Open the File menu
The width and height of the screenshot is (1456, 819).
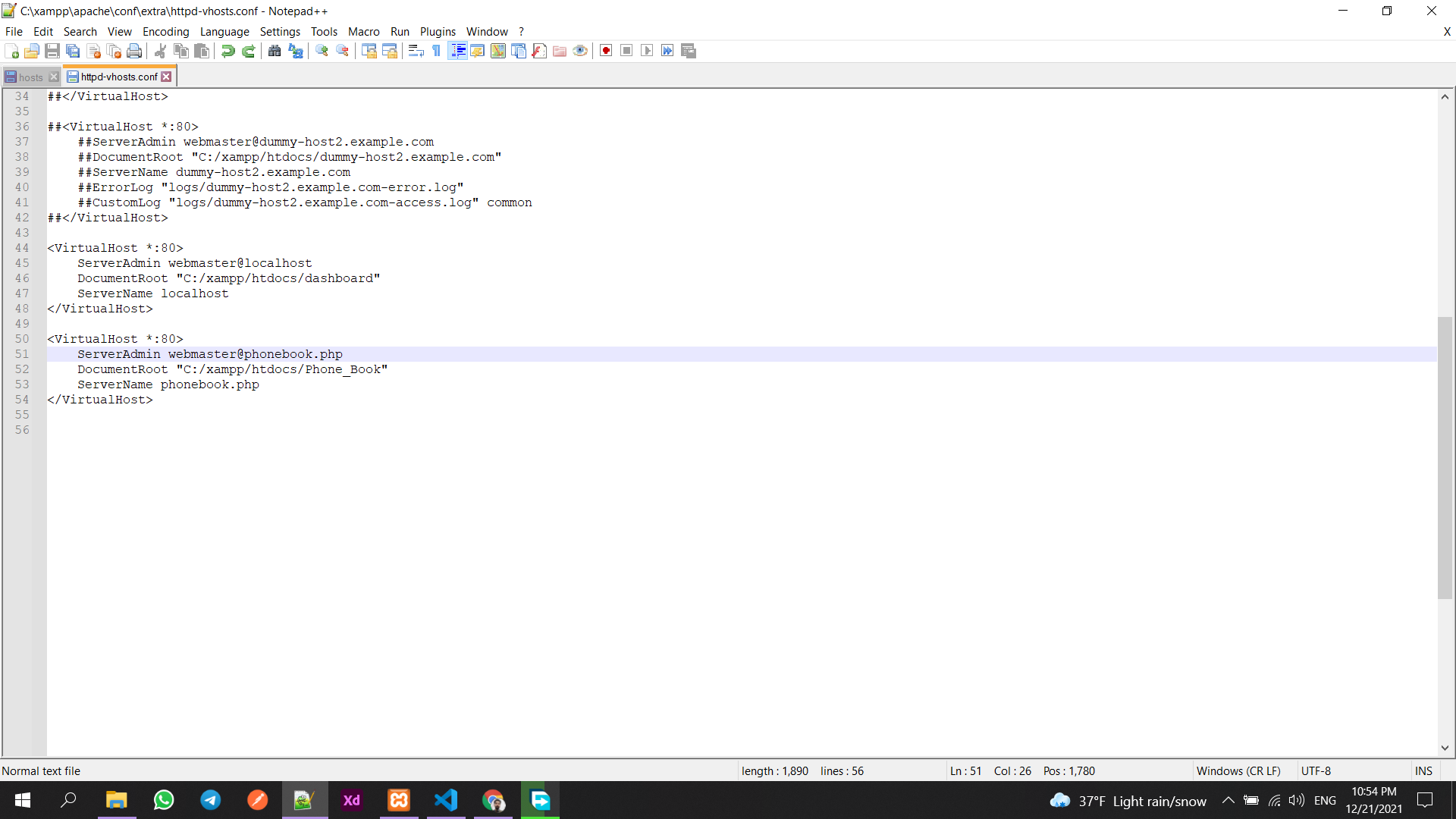point(14,31)
